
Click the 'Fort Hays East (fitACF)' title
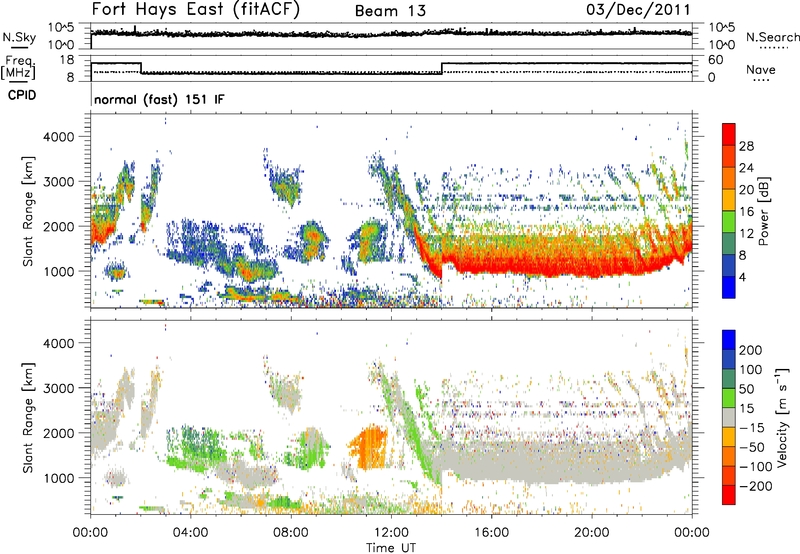(195, 9)
